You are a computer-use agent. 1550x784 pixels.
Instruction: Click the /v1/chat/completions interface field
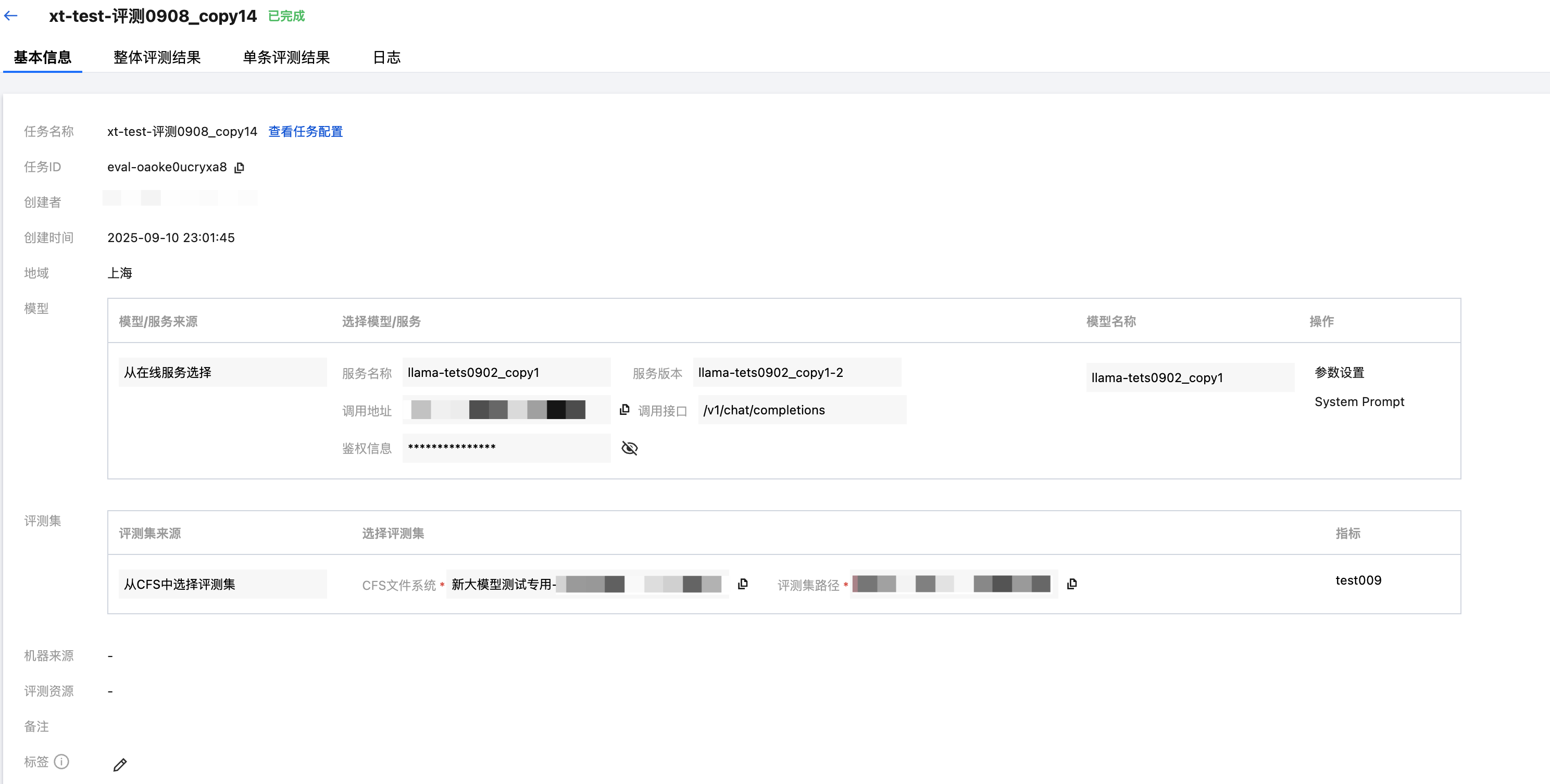coord(801,410)
